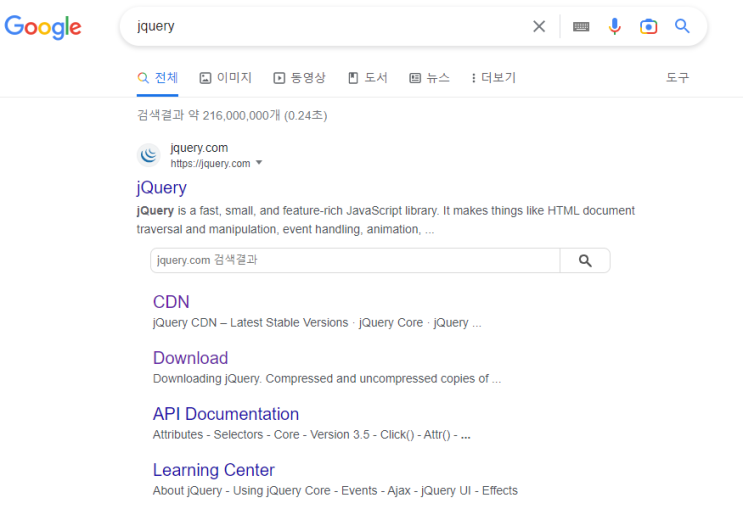The width and height of the screenshot is (743, 509).
Task: Switch to the 도서 books tab
Action: tap(368, 78)
